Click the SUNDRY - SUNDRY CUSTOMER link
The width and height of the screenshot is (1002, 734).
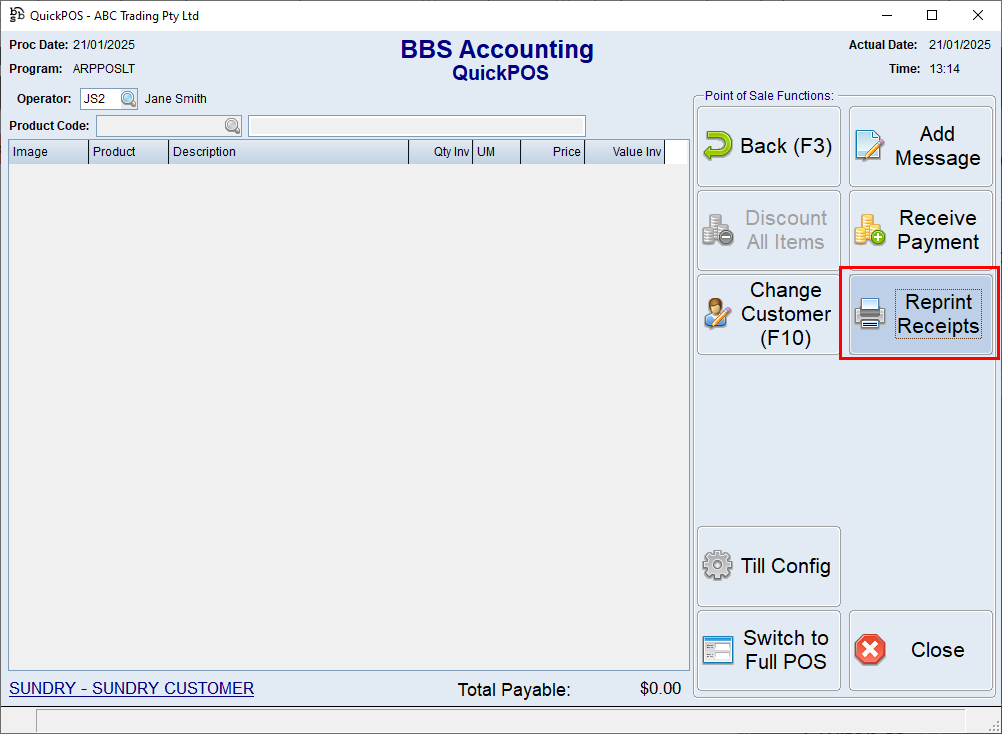click(x=131, y=688)
